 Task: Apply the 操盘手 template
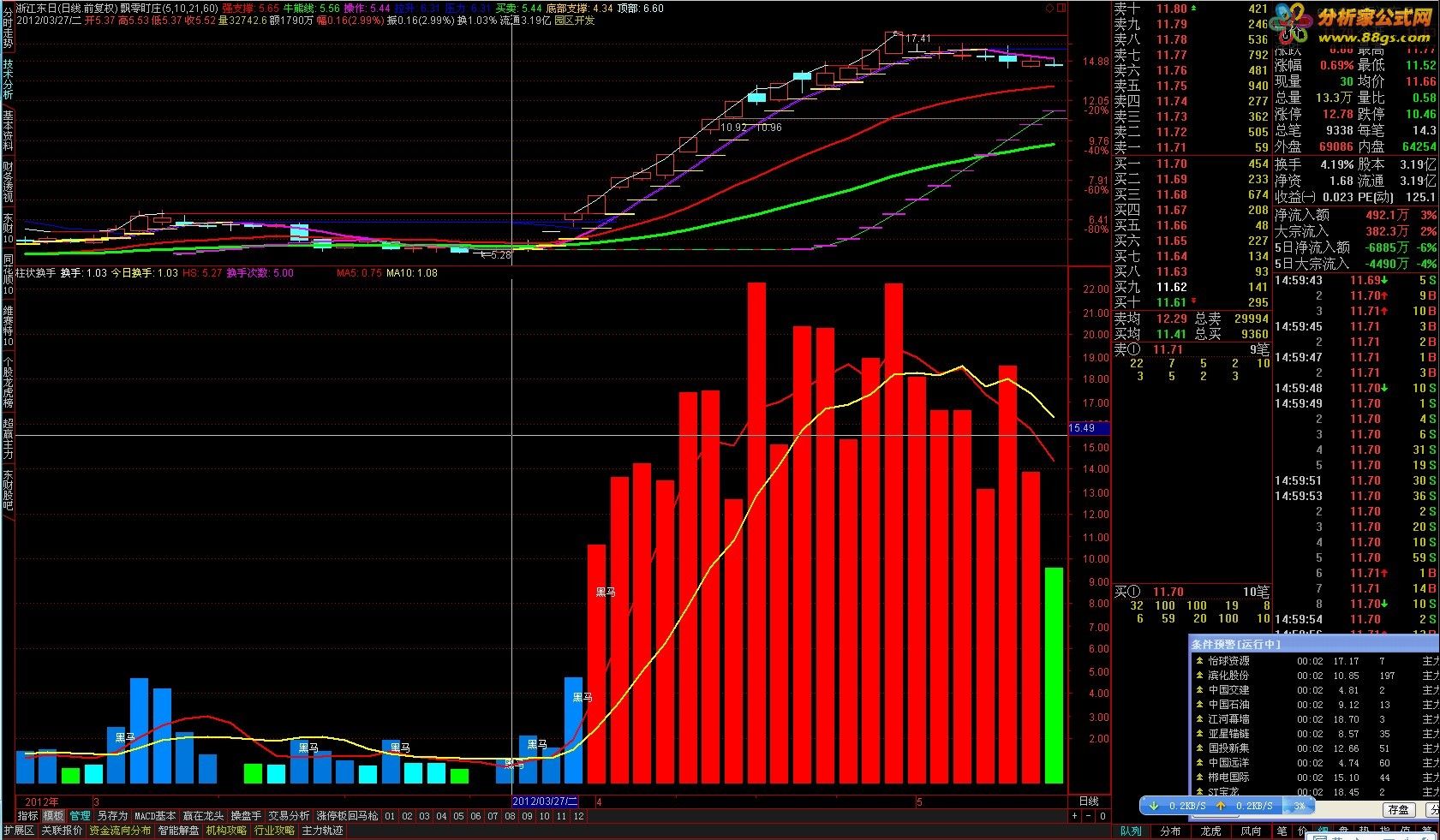(x=246, y=816)
